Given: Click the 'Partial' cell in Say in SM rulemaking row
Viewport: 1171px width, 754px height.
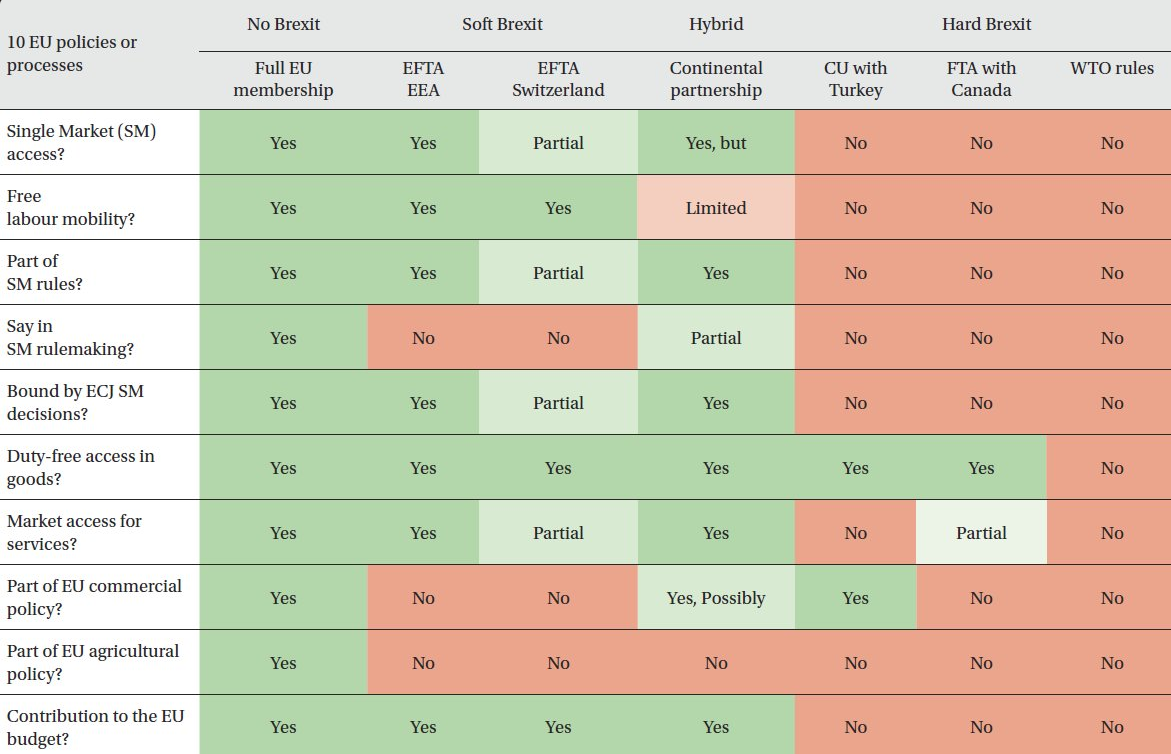Looking at the screenshot, I should click(715, 337).
